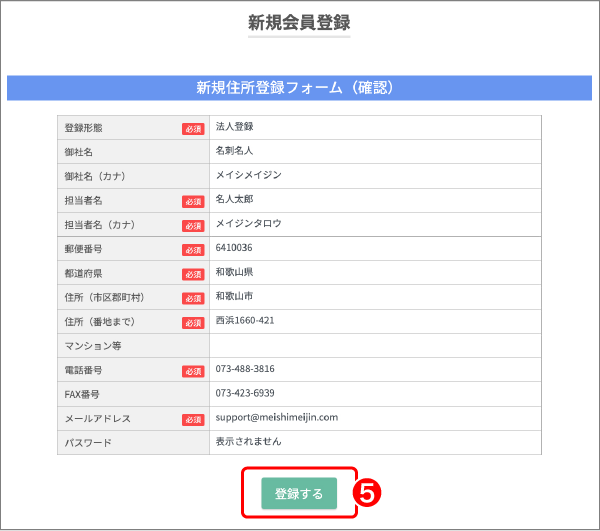Click the text 表示されません
600x531 pixels.
(x=248, y=441)
